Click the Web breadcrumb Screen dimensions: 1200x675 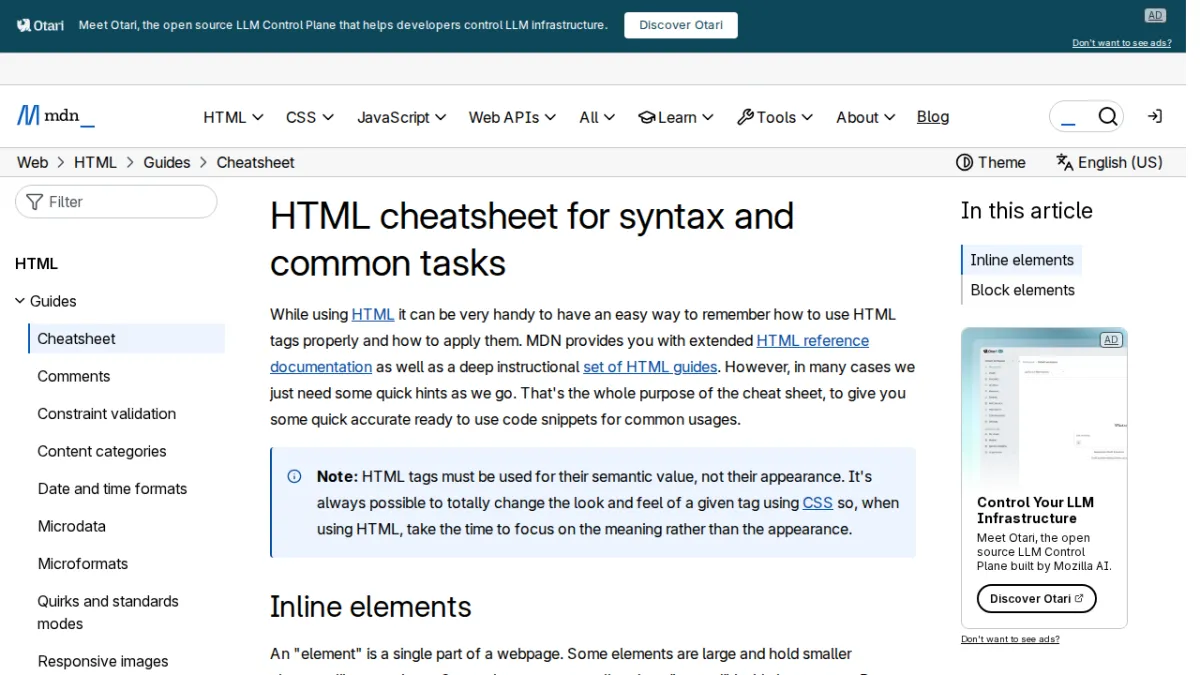32,162
